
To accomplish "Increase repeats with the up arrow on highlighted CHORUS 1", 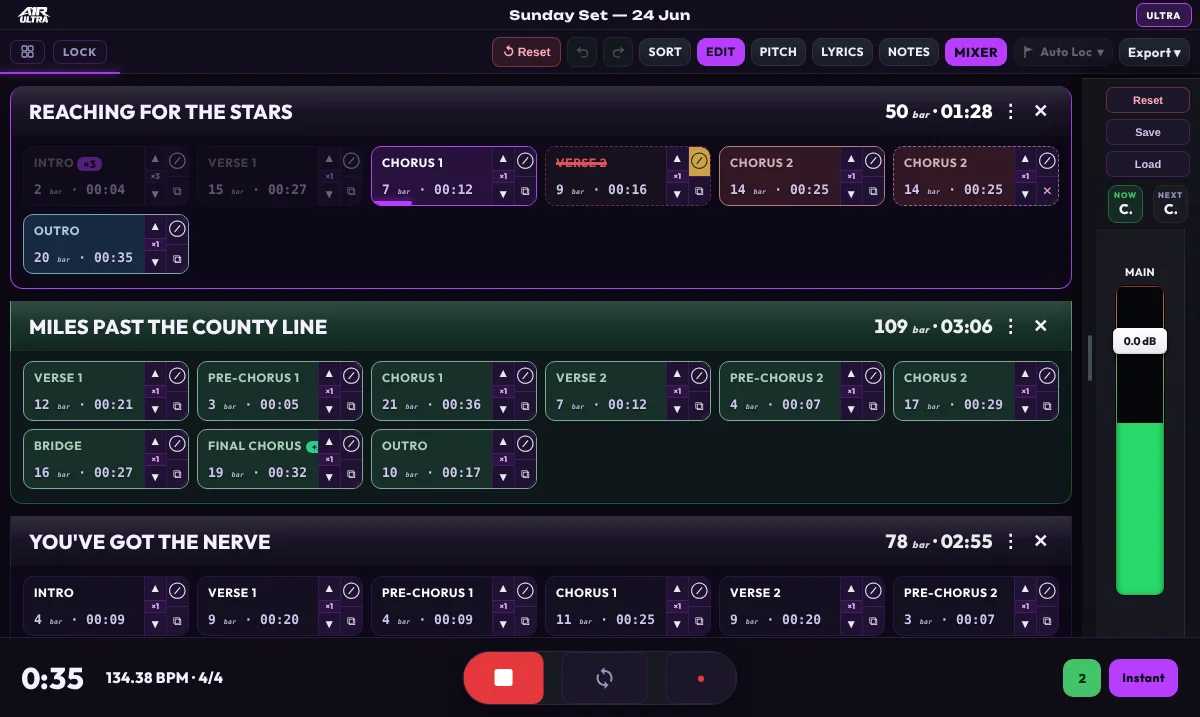I will pyautogui.click(x=503, y=160).
